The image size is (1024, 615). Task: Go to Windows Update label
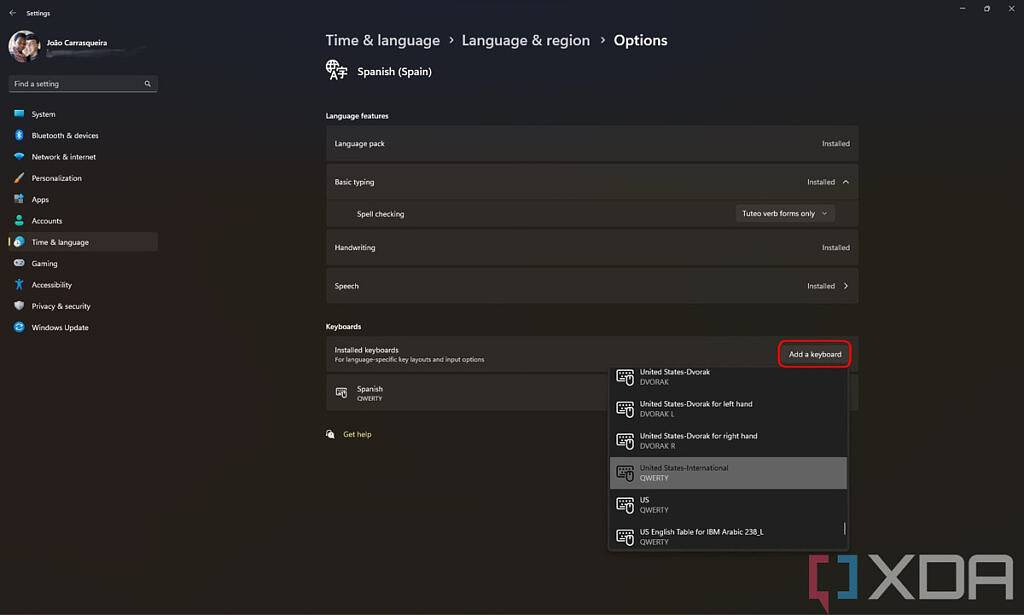pos(59,328)
